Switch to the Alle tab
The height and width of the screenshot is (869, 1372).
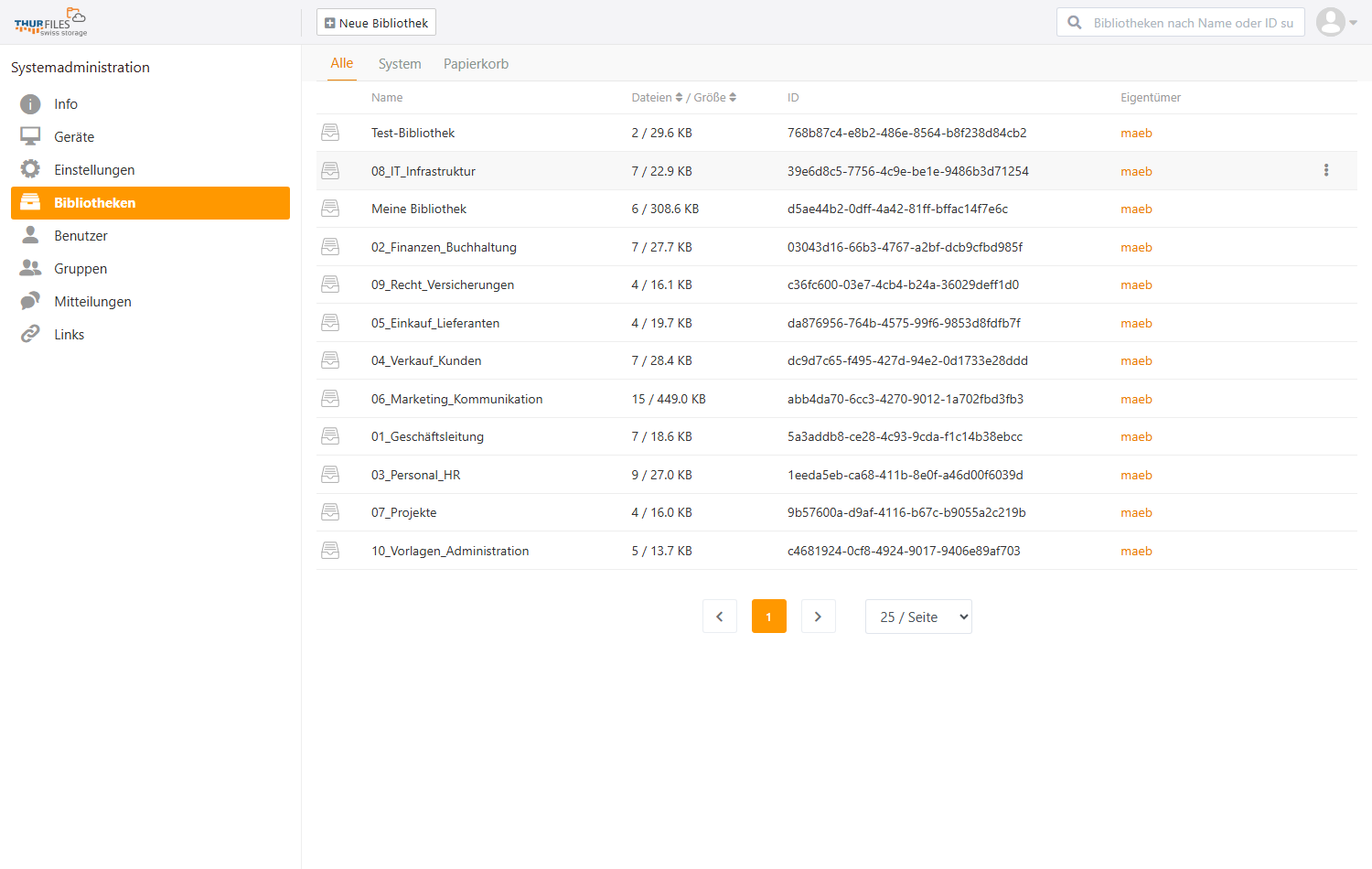[342, 63]
